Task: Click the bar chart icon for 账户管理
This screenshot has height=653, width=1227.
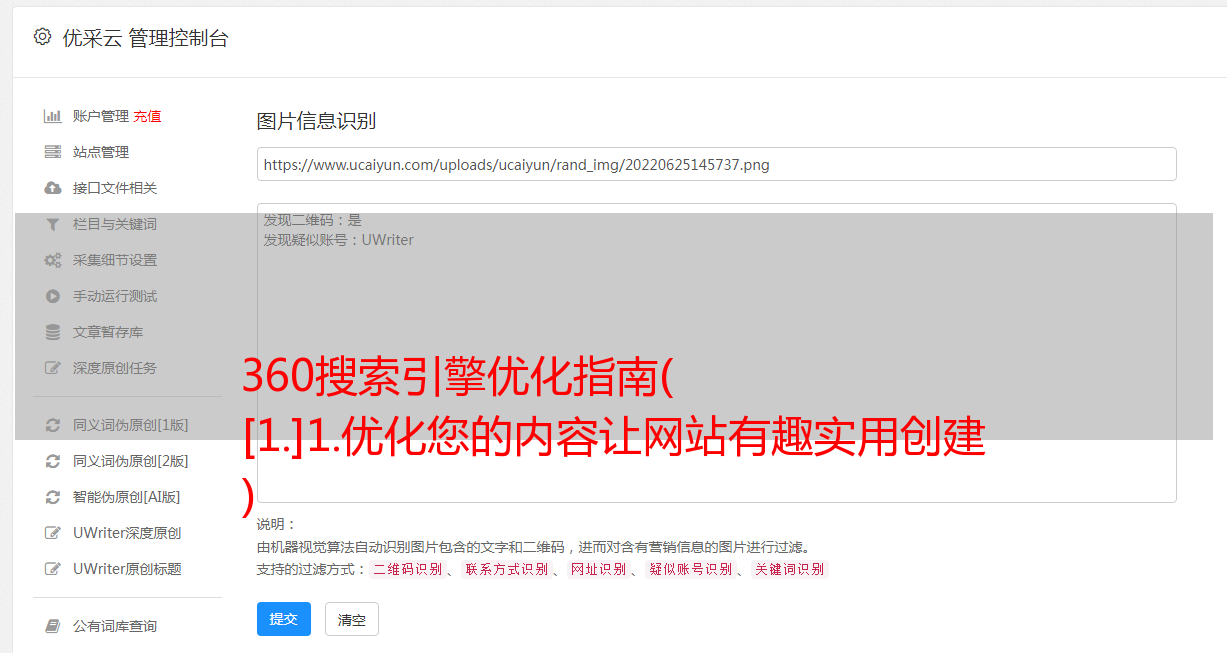Action: coord(53,116)
